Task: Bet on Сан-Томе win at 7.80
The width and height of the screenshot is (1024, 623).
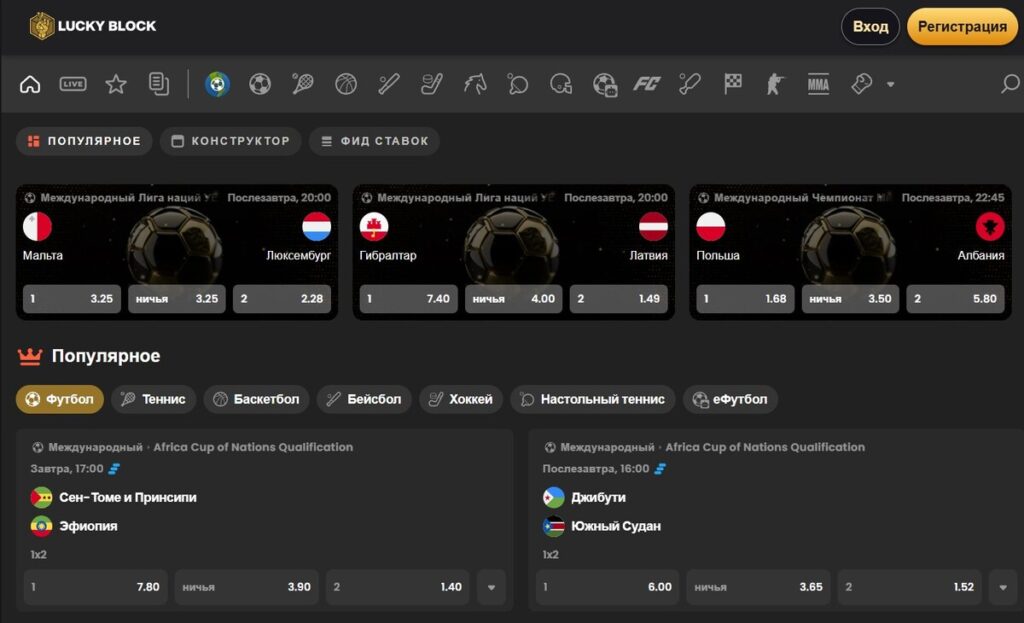Action: click(x=95, y=587)
